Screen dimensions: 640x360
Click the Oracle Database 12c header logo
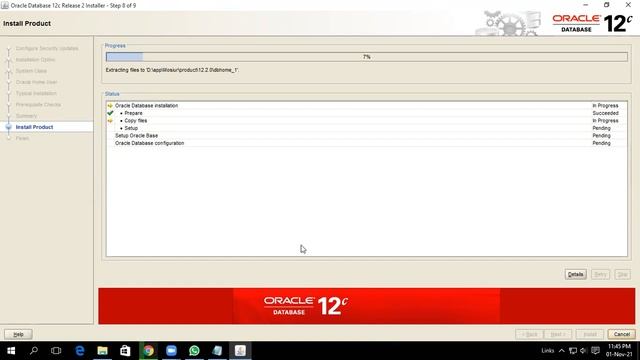[592, 23]
